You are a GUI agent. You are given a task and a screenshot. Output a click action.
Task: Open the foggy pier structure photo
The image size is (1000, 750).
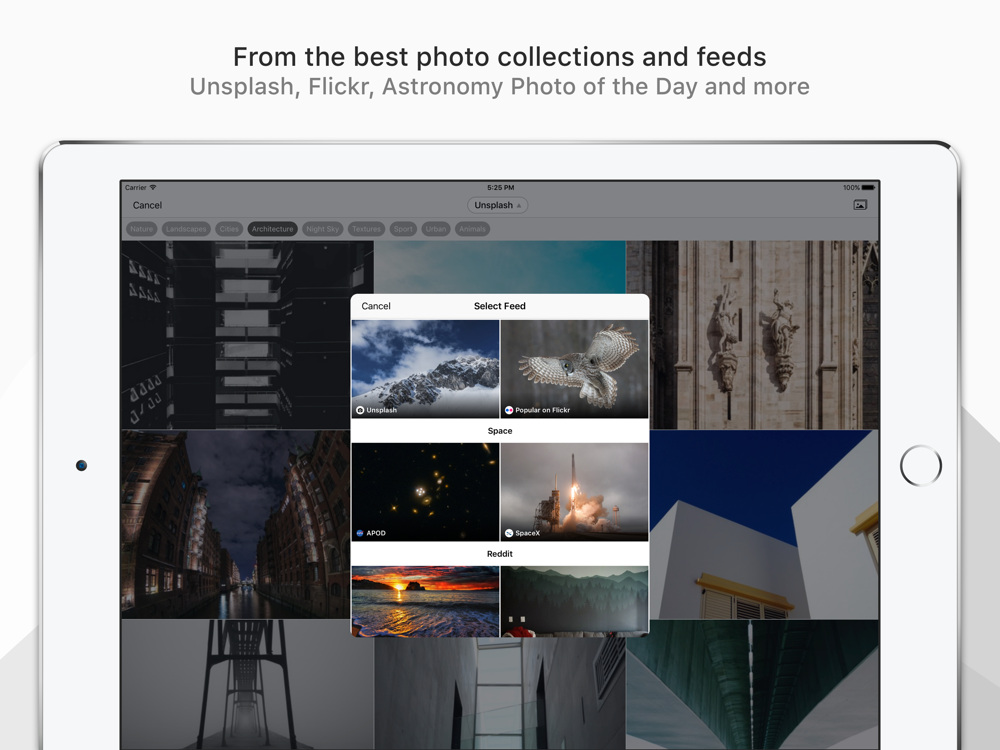tap(247, 684)
